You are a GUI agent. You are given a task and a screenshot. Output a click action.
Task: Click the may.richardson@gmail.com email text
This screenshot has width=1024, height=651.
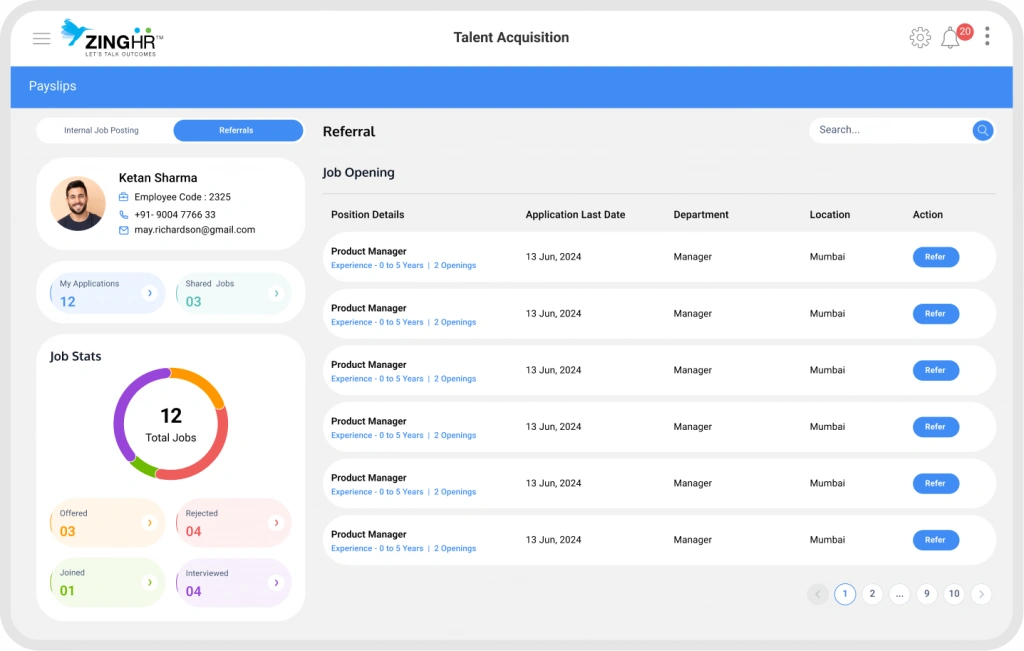(x=195, y=230)
